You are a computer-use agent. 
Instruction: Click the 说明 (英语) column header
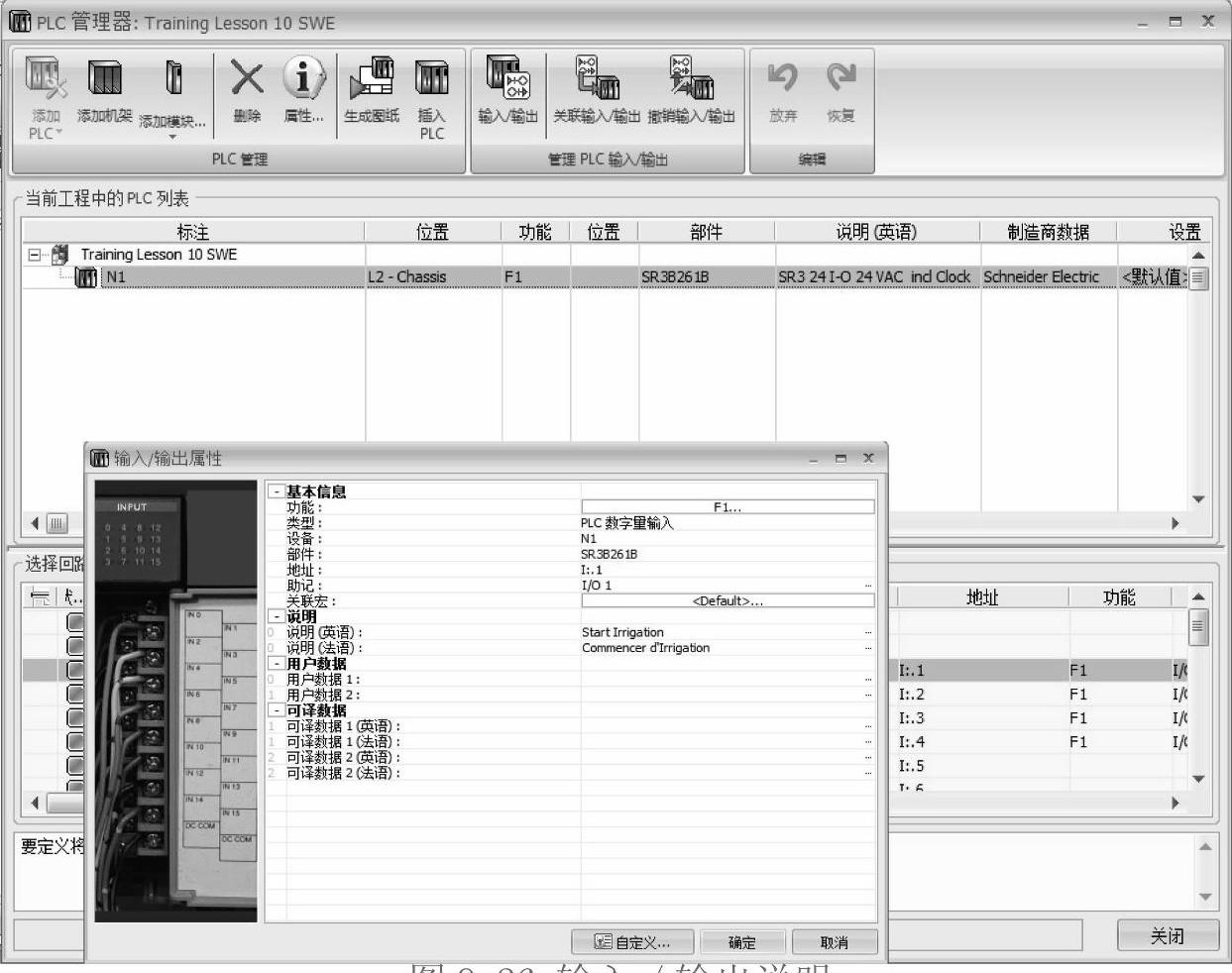877,232
